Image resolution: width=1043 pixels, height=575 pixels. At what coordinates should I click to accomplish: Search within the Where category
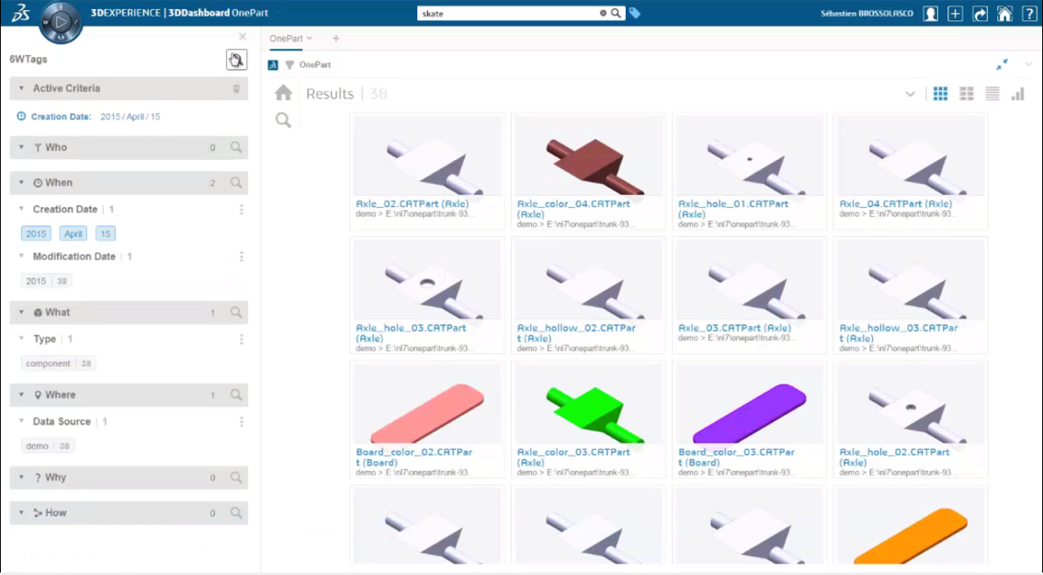pos(236,395)
